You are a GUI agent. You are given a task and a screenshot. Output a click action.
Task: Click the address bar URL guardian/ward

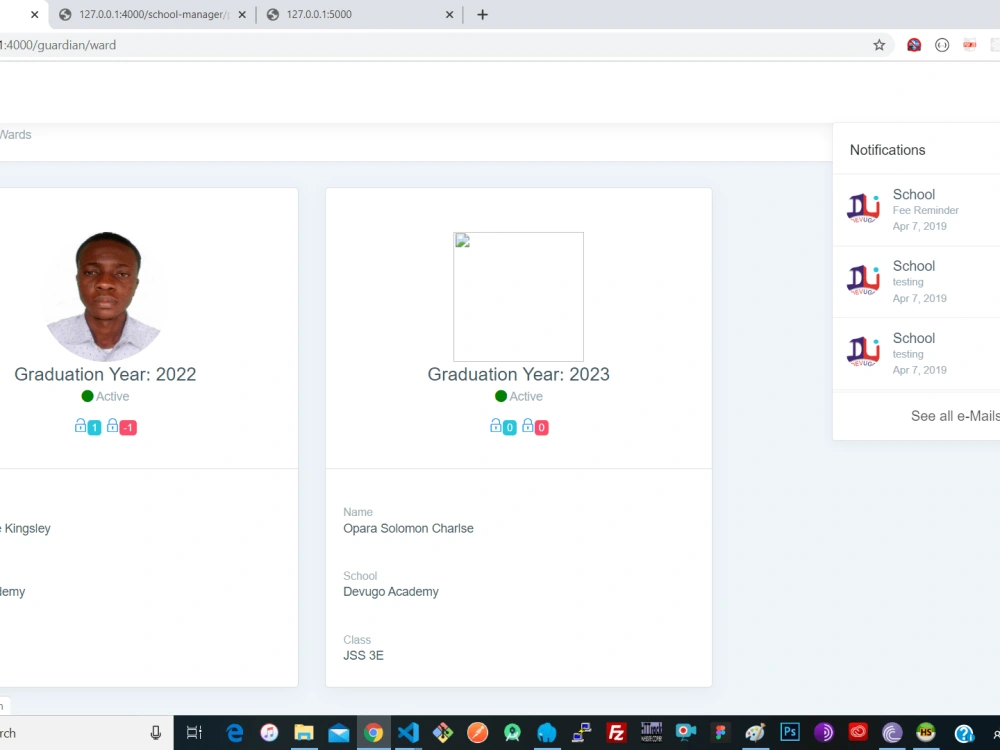(x=58, y=45)
